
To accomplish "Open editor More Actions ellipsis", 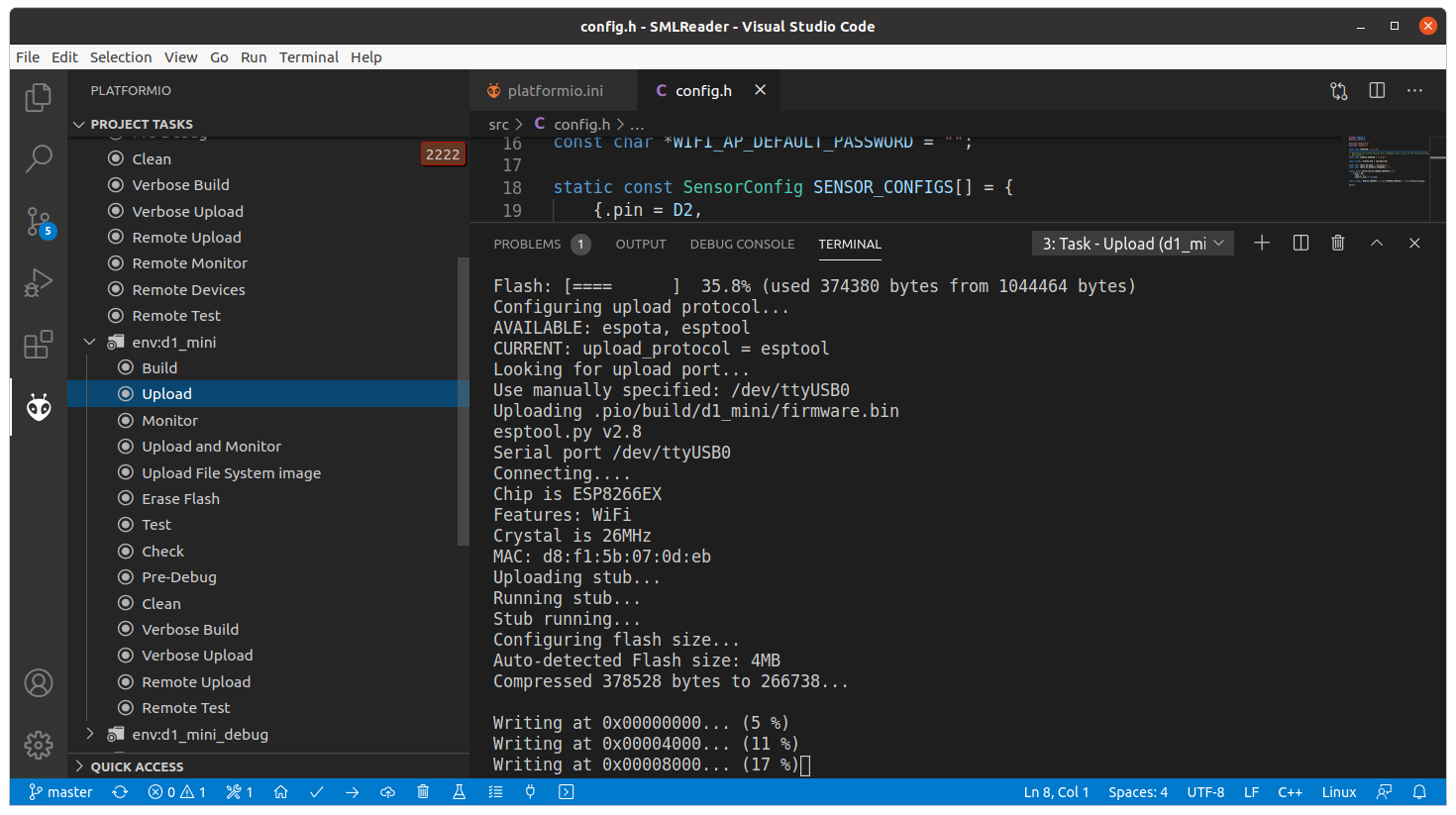I will [1414, 91].
